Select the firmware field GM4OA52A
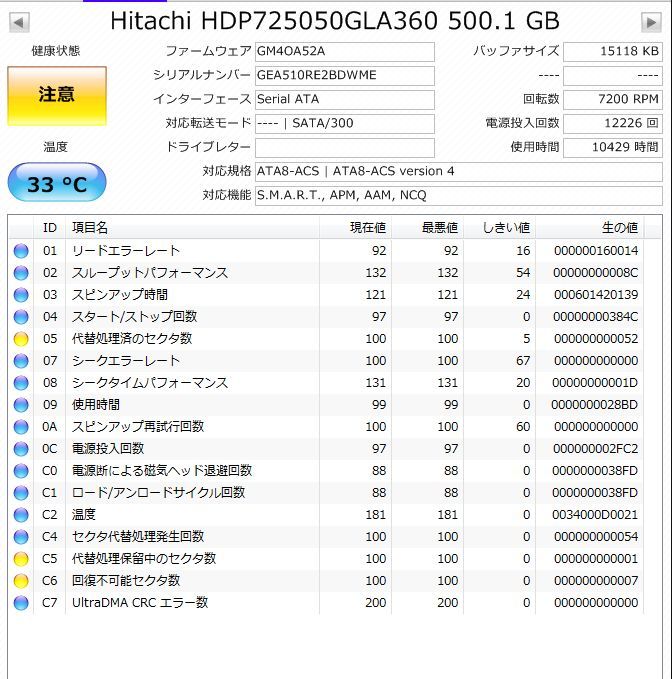 point(345,52)
